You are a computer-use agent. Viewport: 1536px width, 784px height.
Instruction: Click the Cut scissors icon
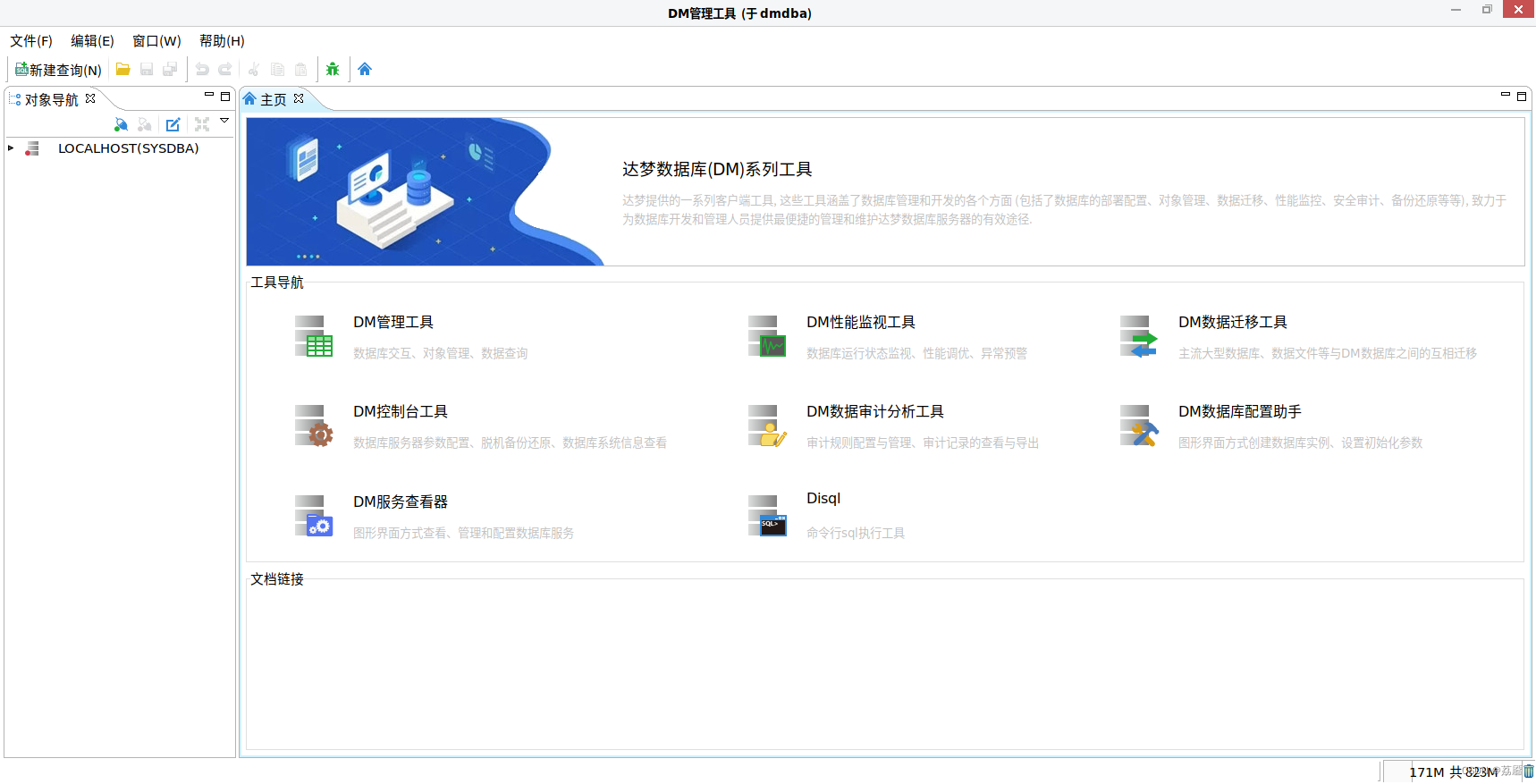[254, 69]
